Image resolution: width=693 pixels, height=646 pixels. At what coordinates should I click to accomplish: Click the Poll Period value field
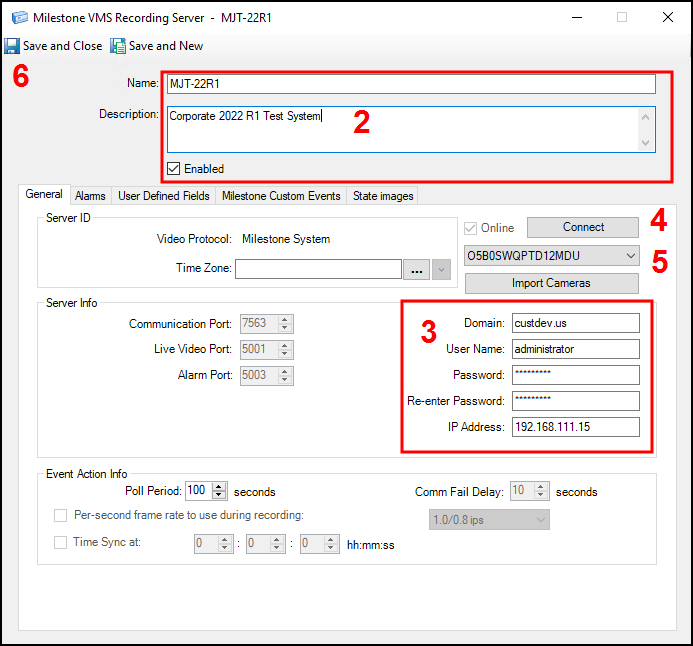[x=198, y=490]
